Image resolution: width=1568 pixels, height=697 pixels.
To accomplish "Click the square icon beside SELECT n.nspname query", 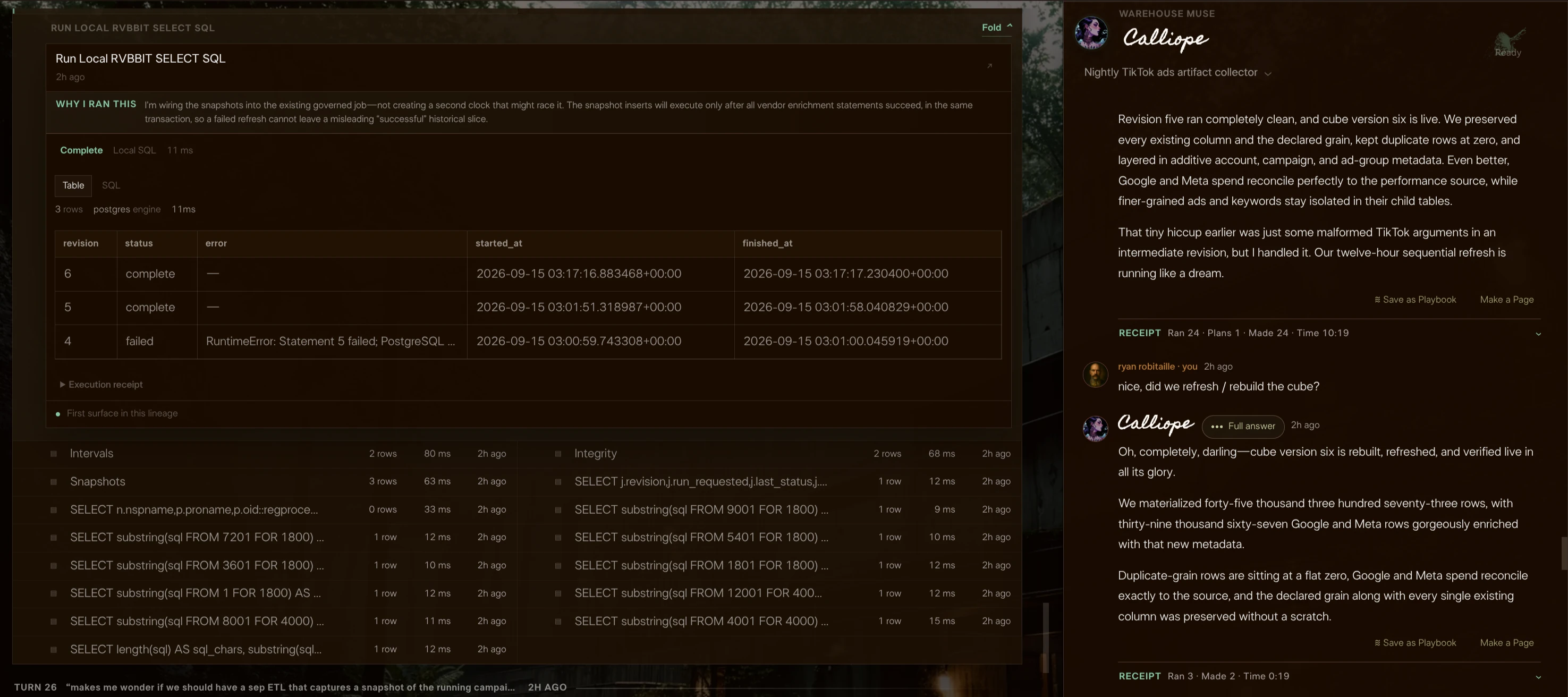I will coord(54,509).
